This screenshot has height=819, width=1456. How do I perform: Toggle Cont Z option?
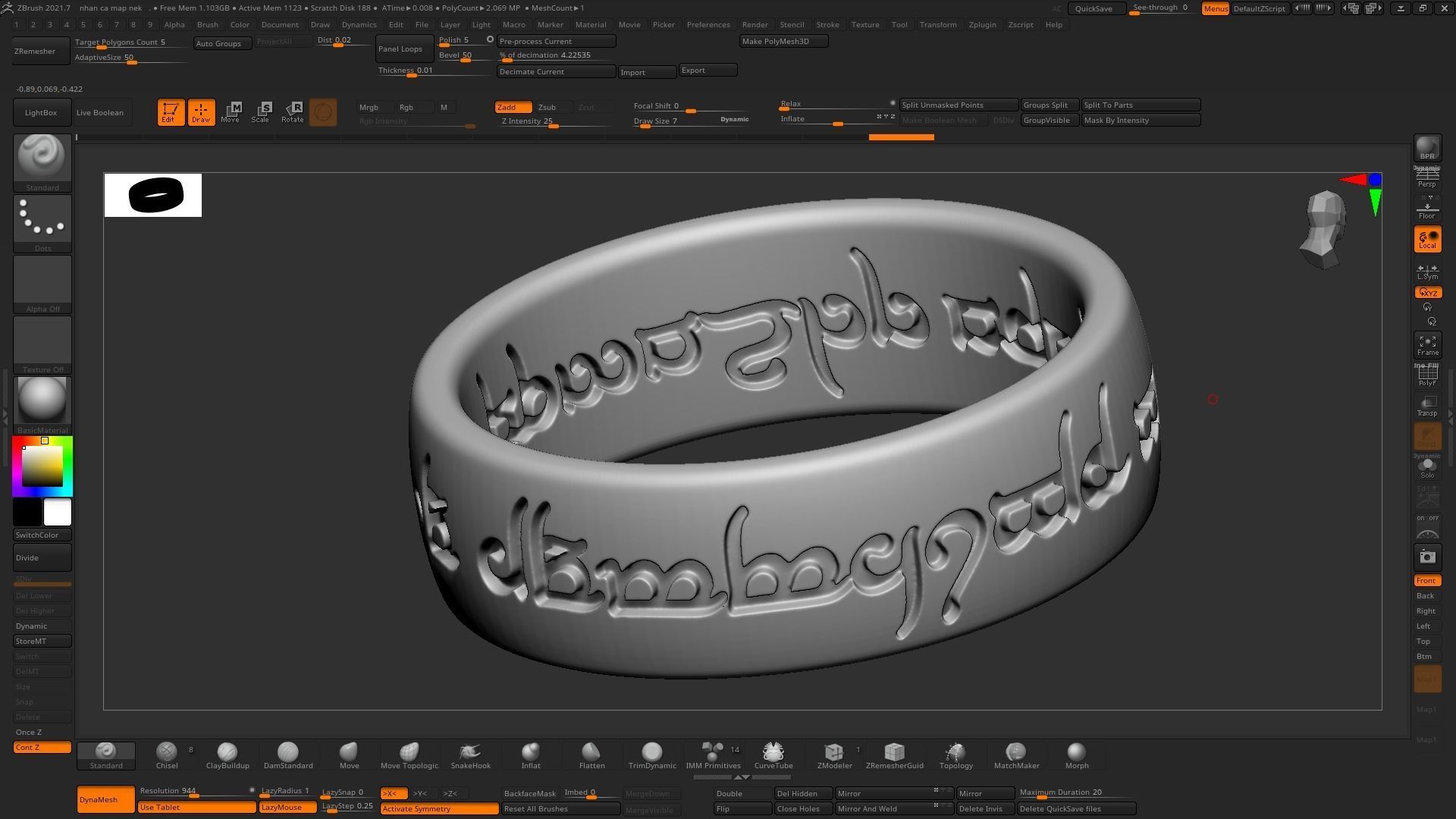point(42,747)
